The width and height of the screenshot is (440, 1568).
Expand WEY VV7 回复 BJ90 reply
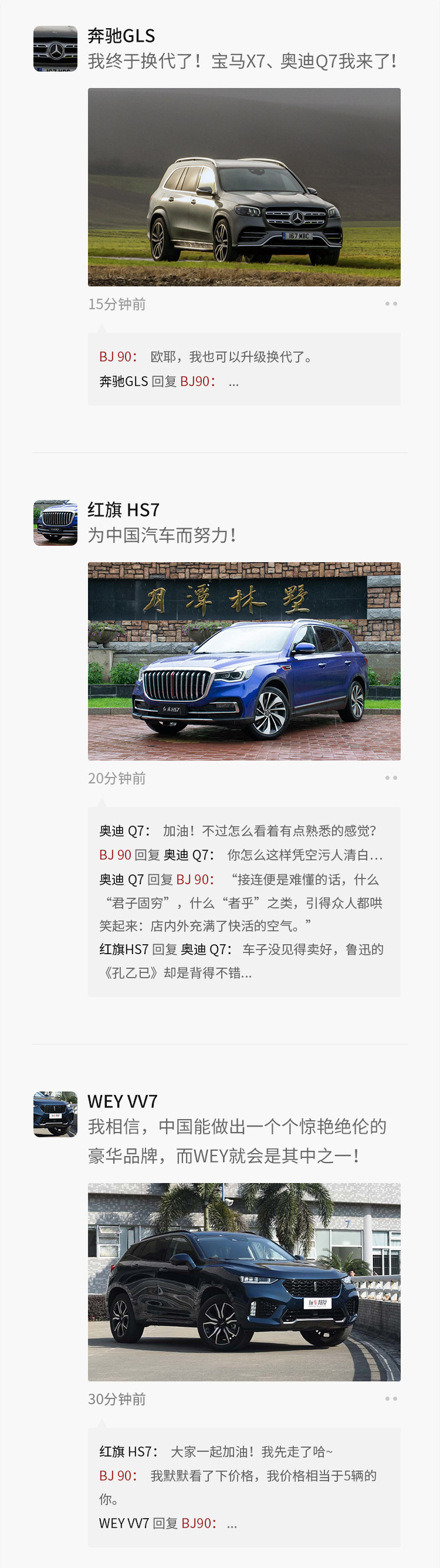click(168, 1523)
